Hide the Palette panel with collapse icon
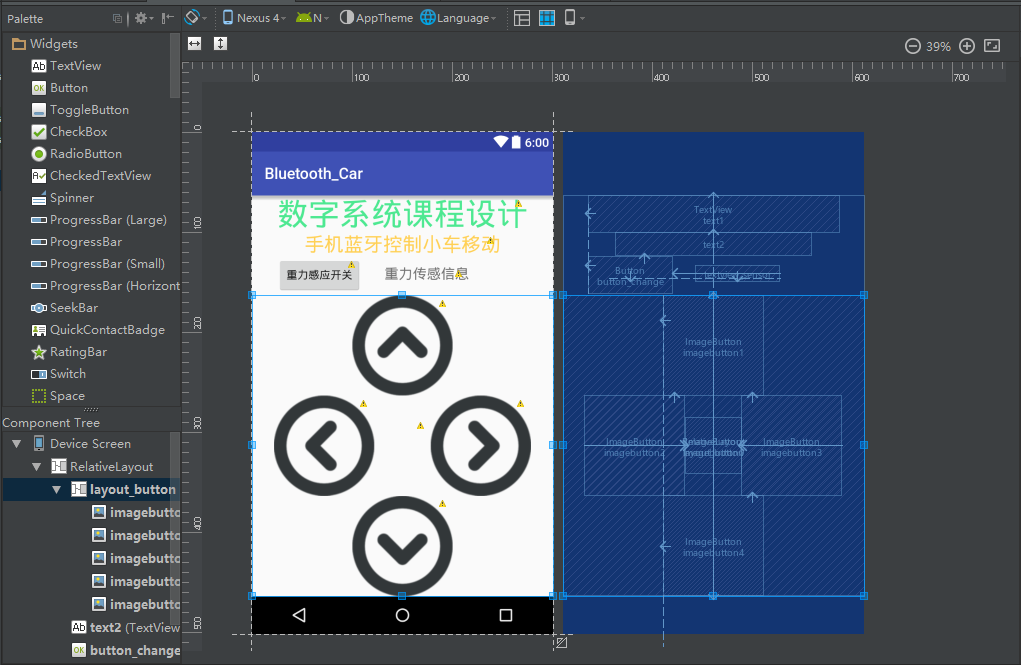 pyautogui.click(x=168, y=18)
